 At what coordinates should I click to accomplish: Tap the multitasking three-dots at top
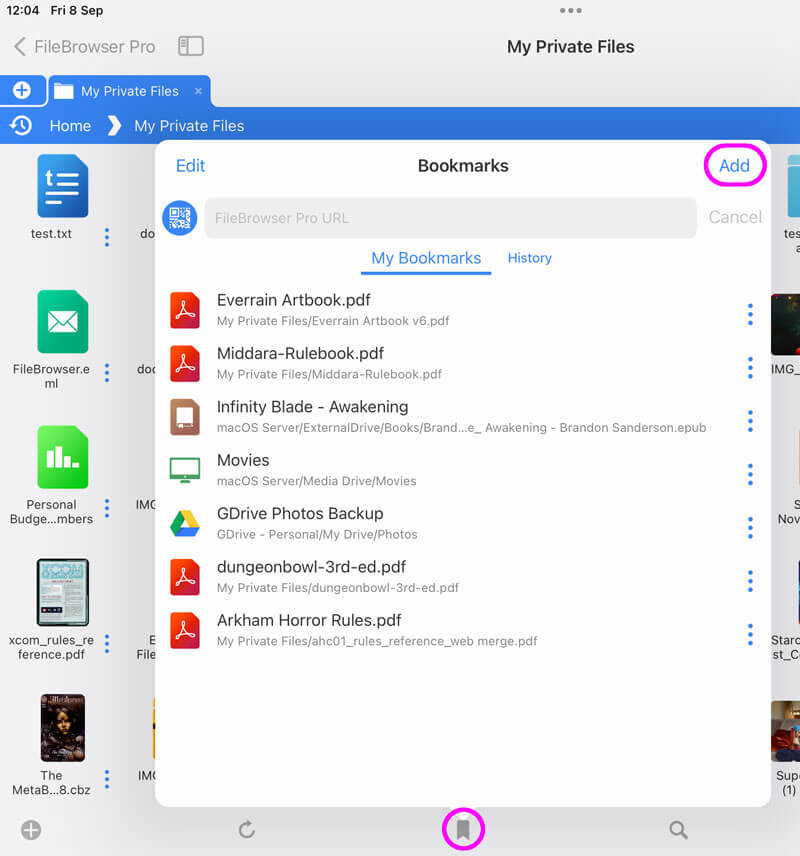pos(570,10)
